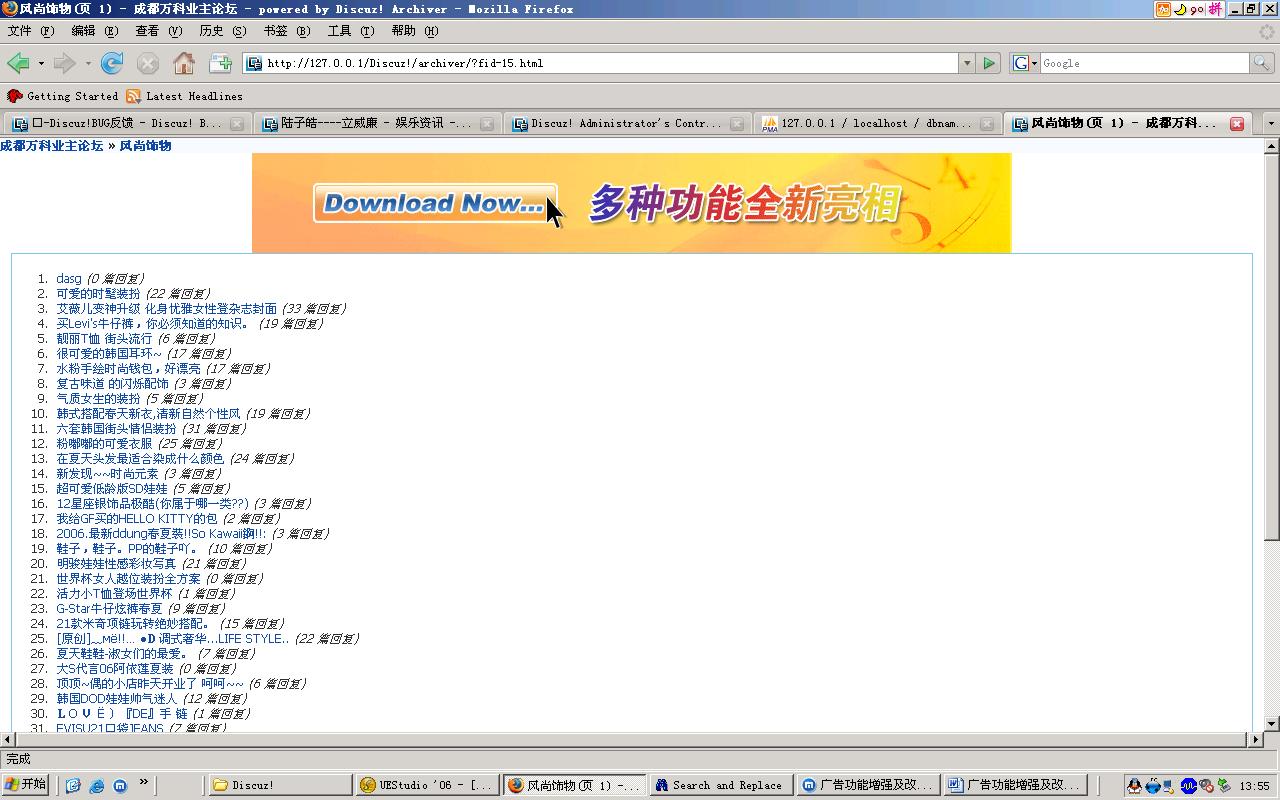Click the QQ penguin tray icon
Image resolution: width=1280 pixels, height=800 pixels.
1134,786
